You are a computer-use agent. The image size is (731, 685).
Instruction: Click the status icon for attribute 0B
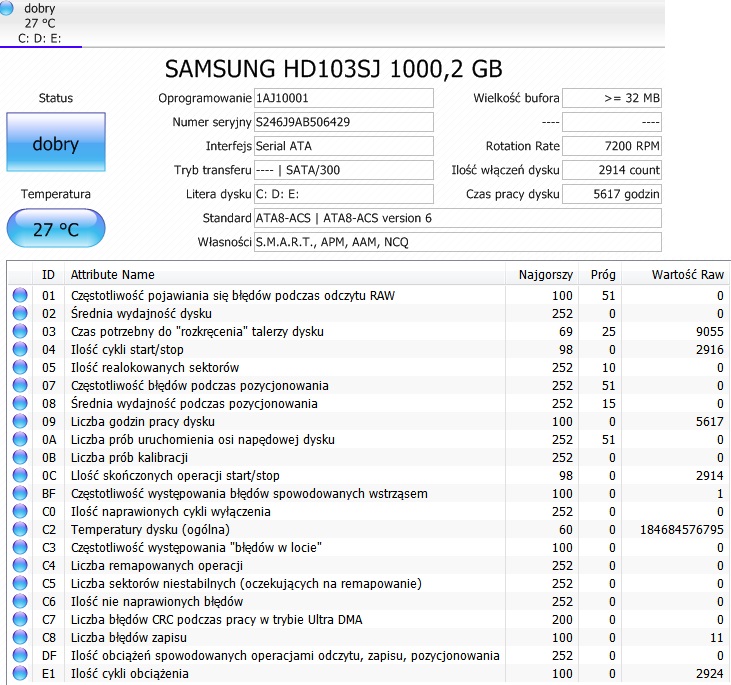pyautogui.click(x=20, y=458)
